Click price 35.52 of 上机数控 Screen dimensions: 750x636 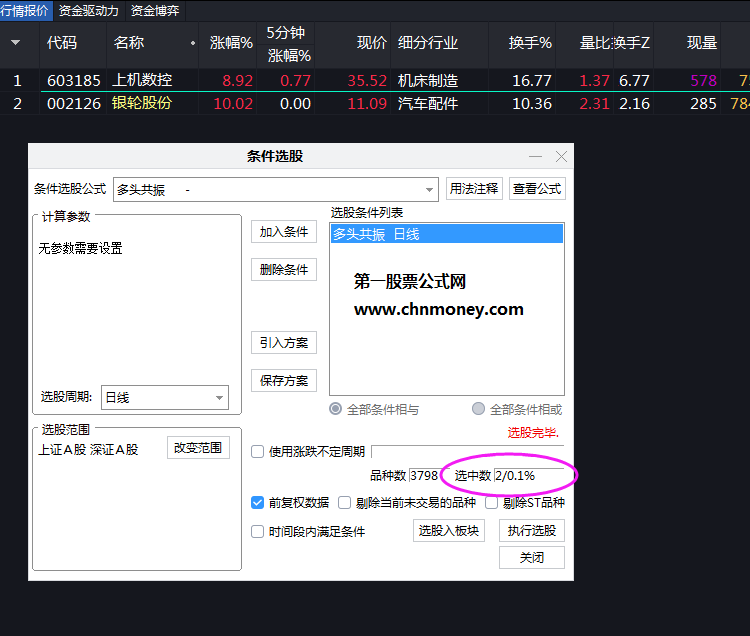367,80
